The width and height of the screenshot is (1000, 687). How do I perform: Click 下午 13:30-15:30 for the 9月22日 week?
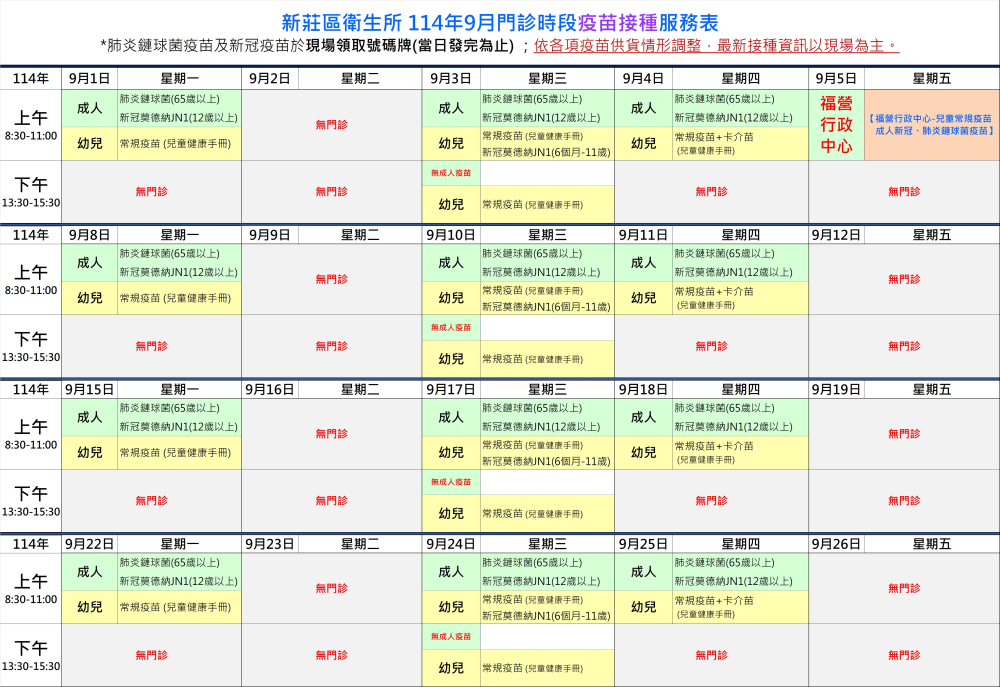click(31, 655)
